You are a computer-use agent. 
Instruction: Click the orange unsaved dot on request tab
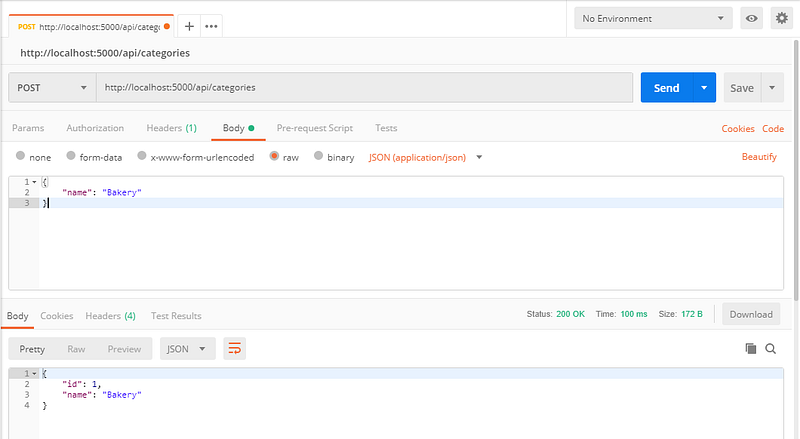167,26
